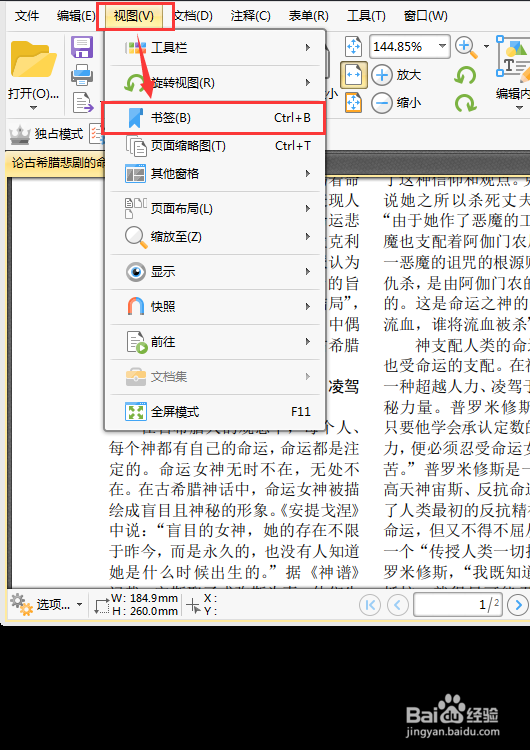Go to the first page button

(369, 605)
